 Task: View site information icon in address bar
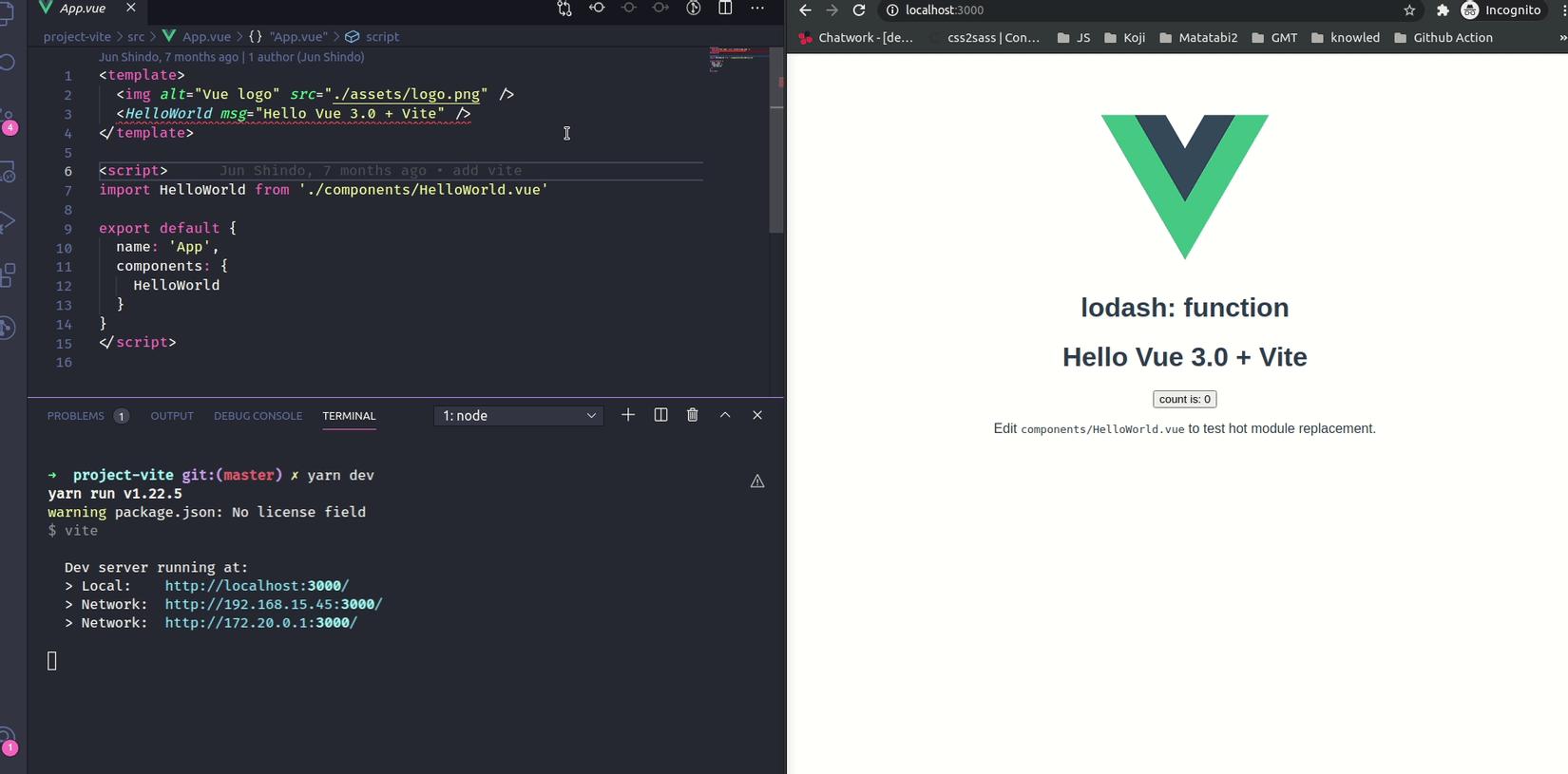pyautogui.click(x=892, y=10)
